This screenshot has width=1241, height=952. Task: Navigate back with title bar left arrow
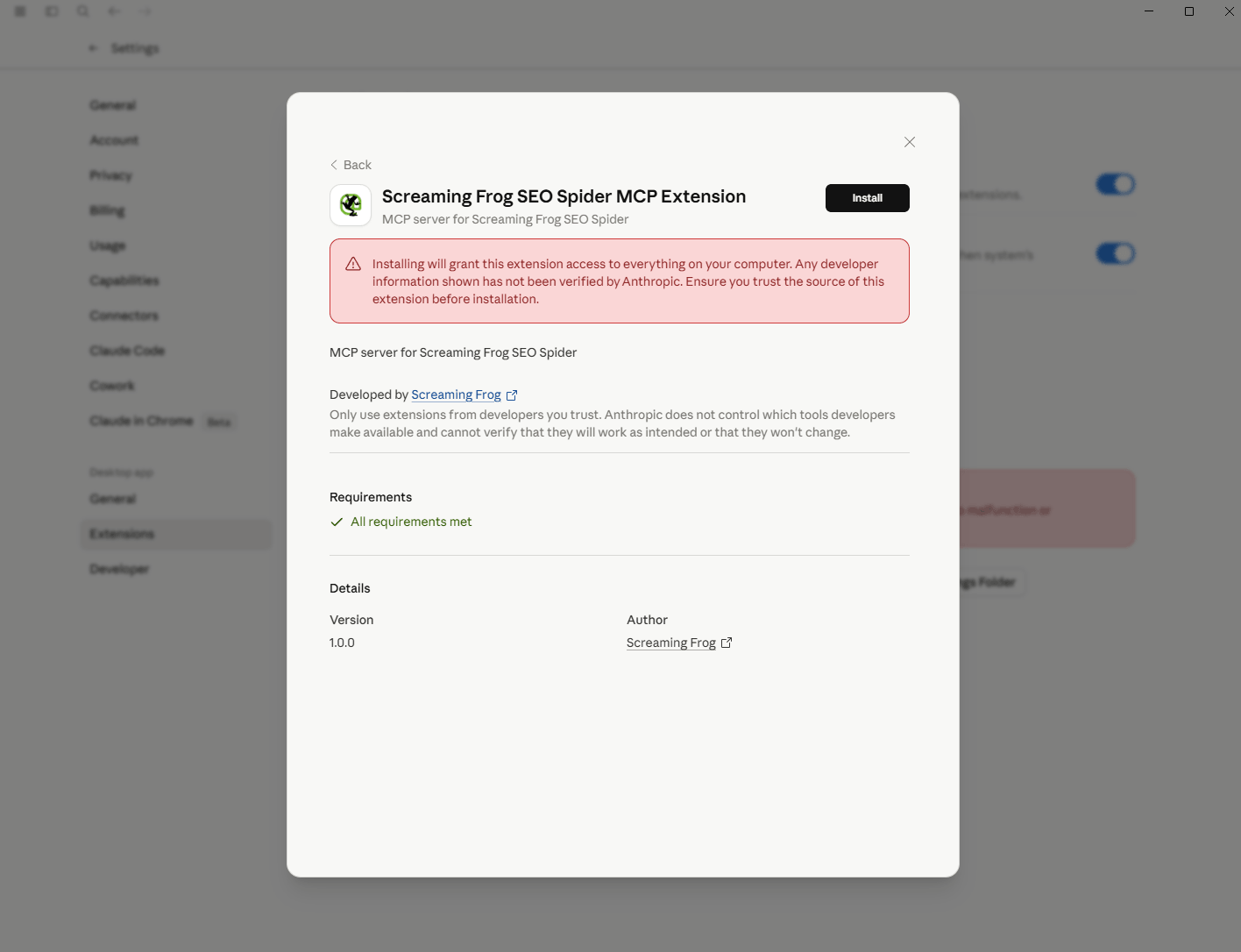(114, 11)
